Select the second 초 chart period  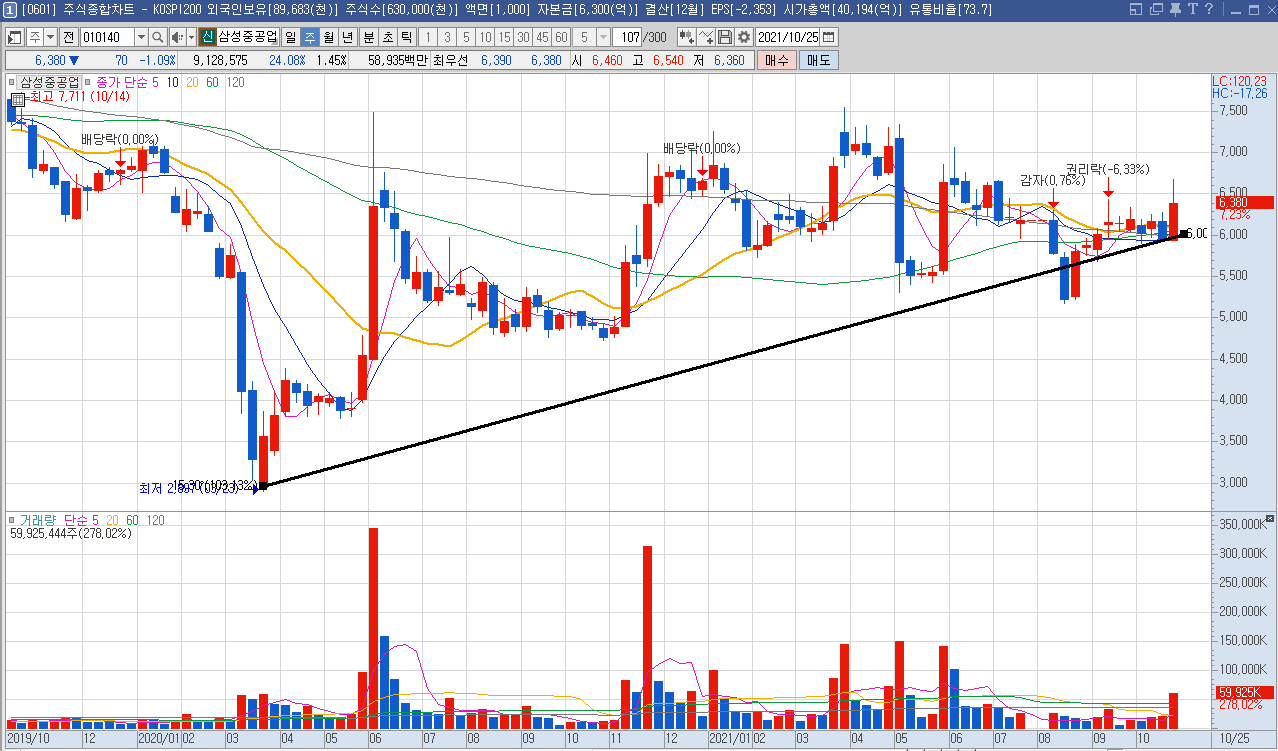point(387,37)
